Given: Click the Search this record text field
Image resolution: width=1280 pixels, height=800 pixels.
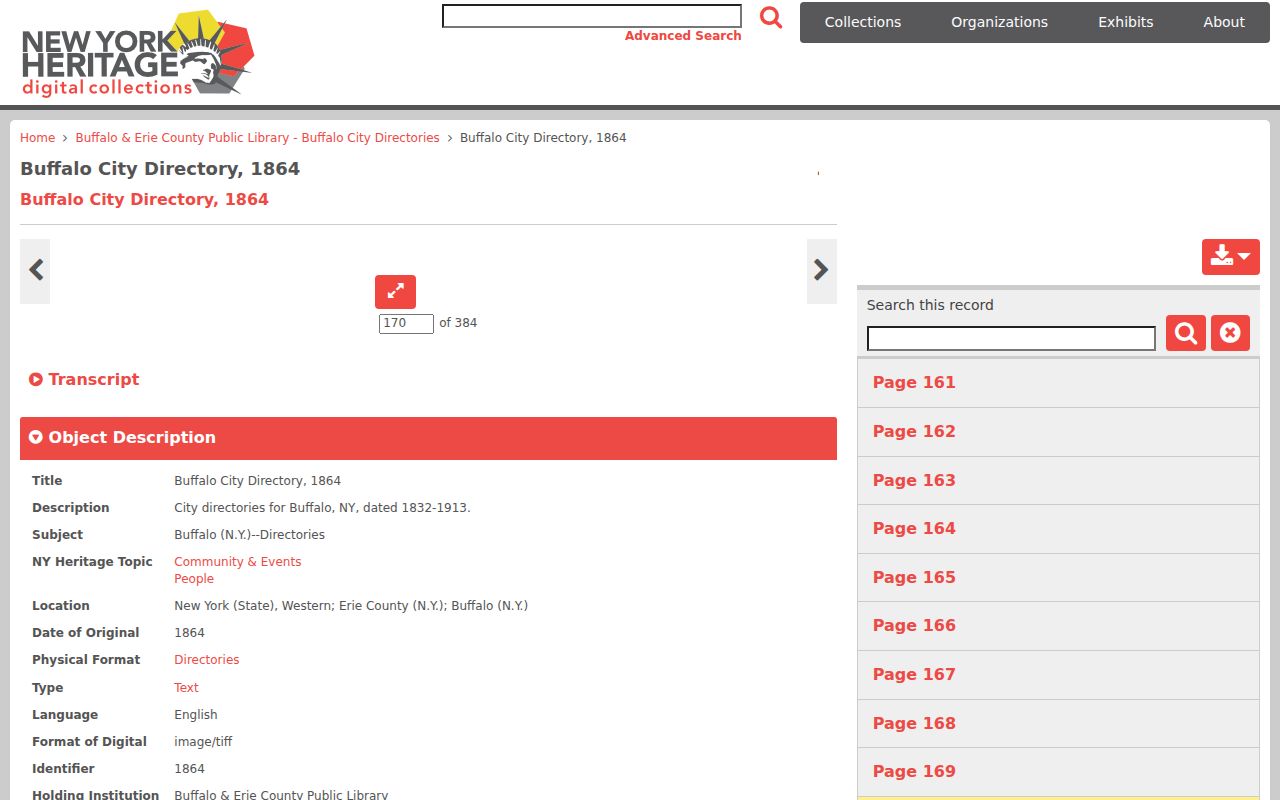Looking at the screenshot, I should [x=1011, y=338].
